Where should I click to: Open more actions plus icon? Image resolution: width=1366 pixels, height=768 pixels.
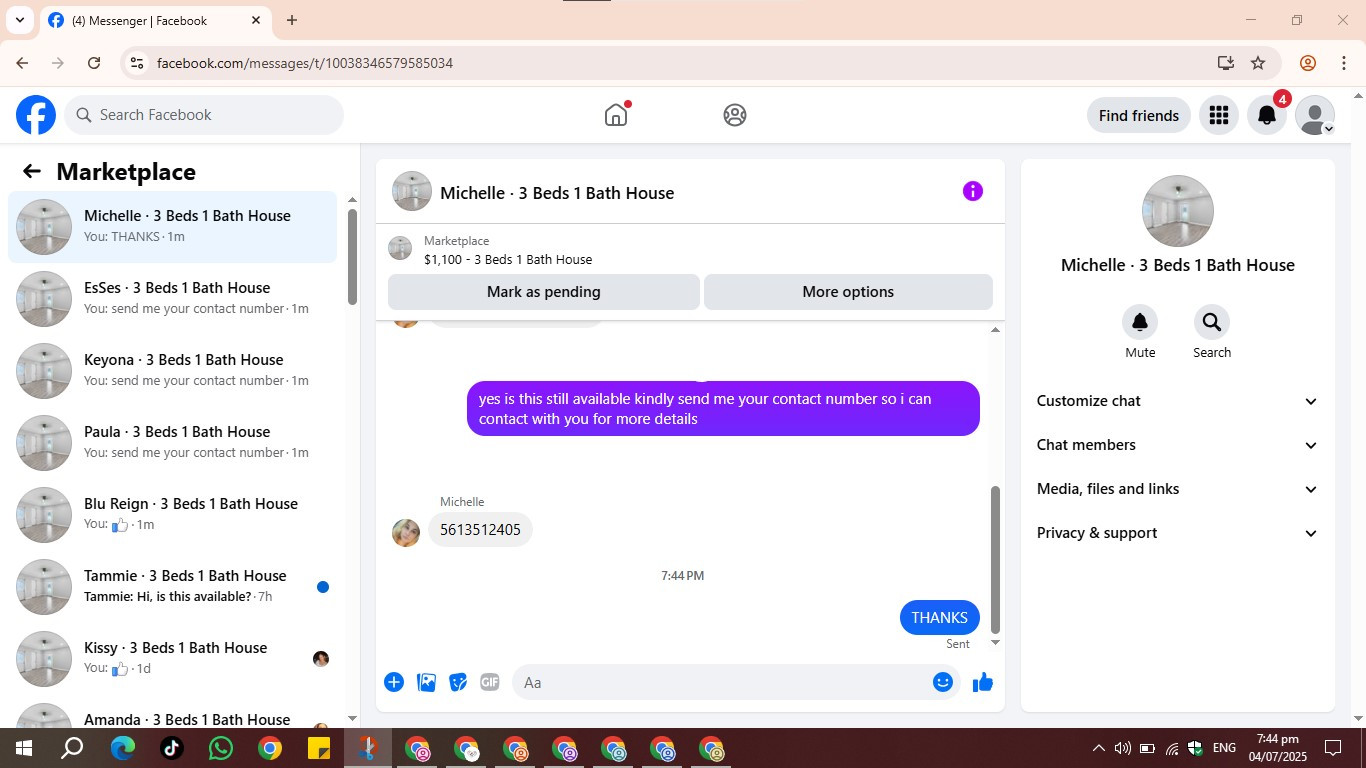point(394,682)
